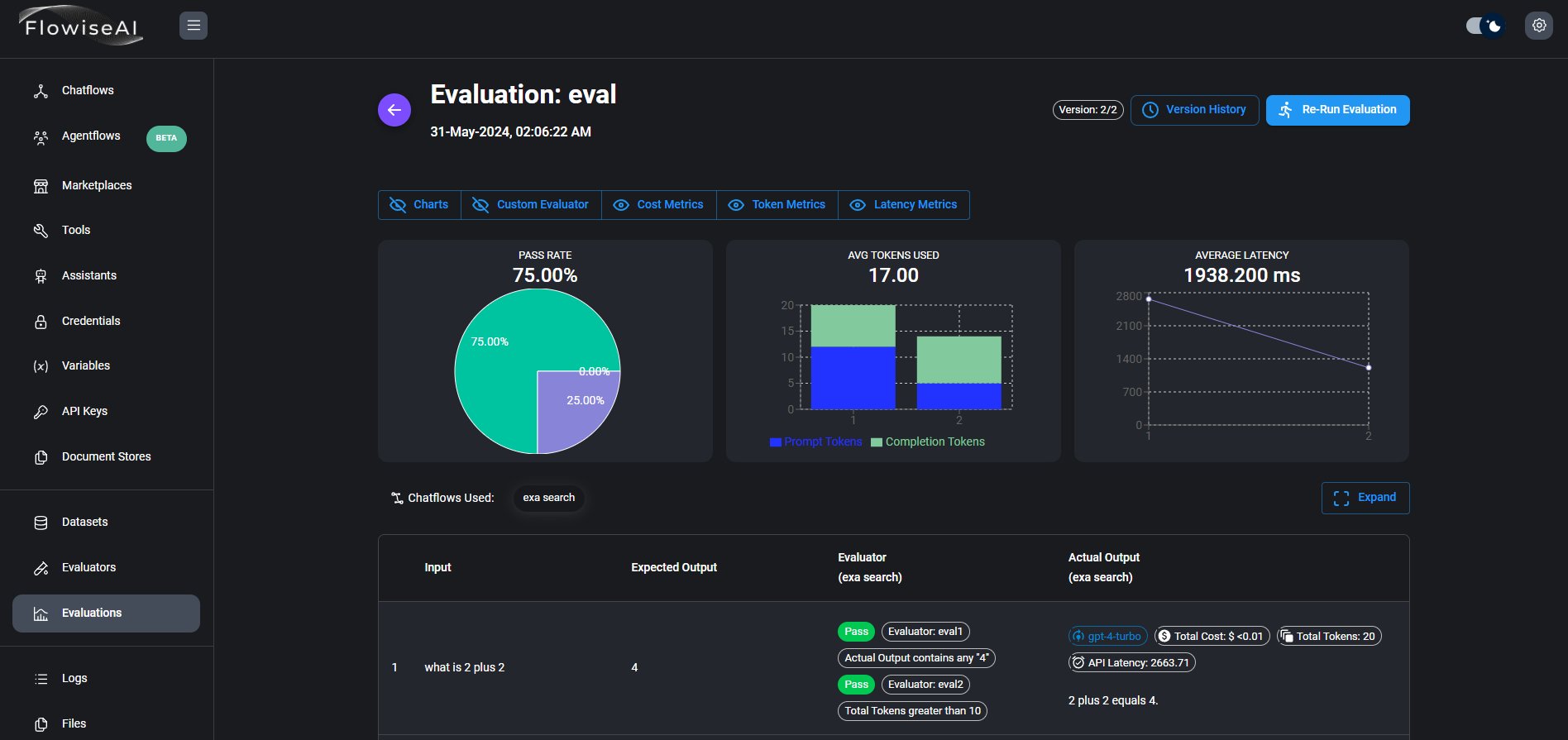Click the Assistants robot icon
The image size is (1568, 740).
(41, 276)
